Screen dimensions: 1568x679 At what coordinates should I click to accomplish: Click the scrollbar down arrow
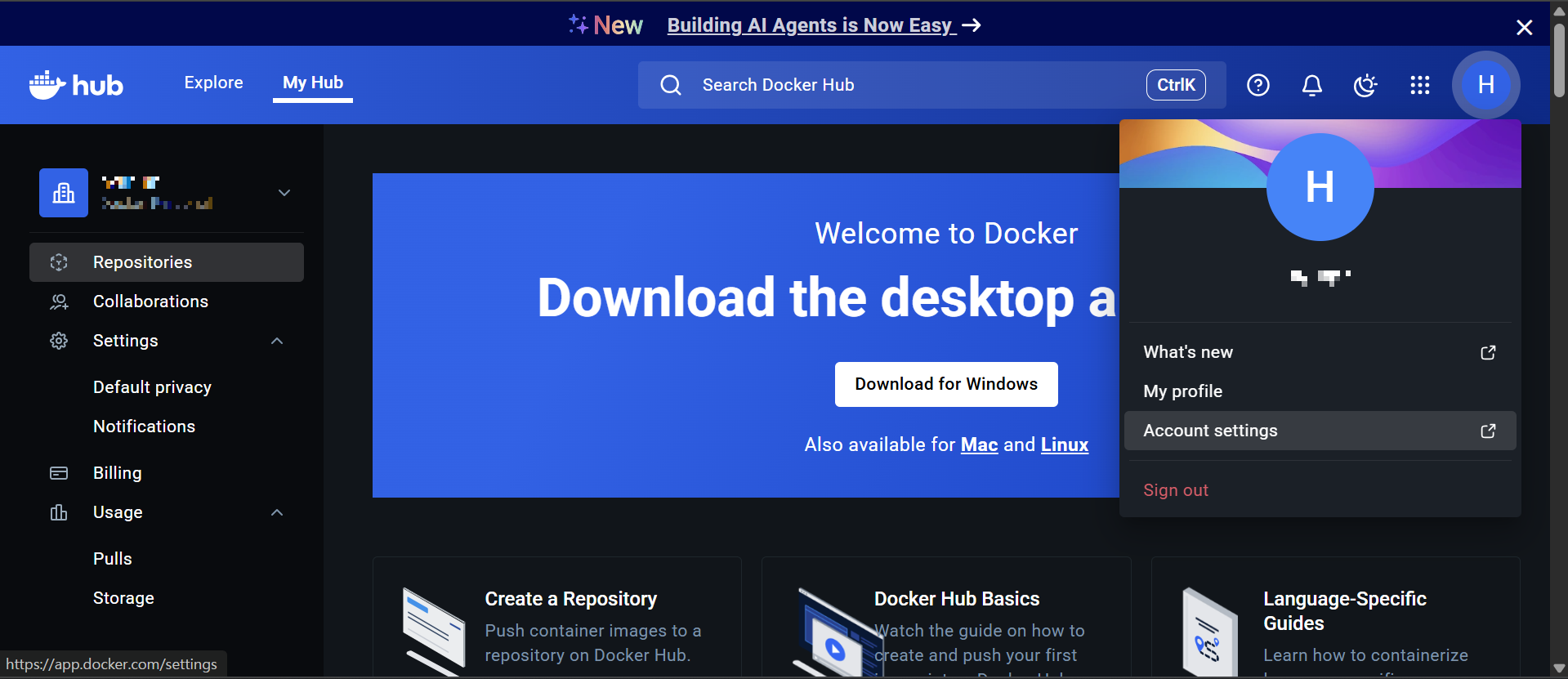[x=1559, y=668]
